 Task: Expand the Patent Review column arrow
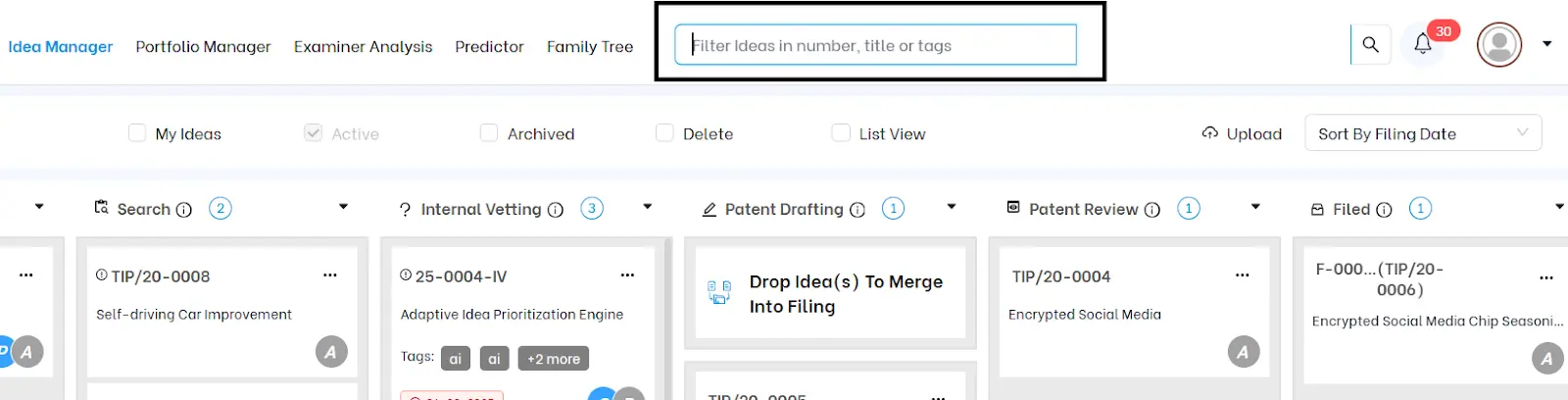click(1255, 207)
